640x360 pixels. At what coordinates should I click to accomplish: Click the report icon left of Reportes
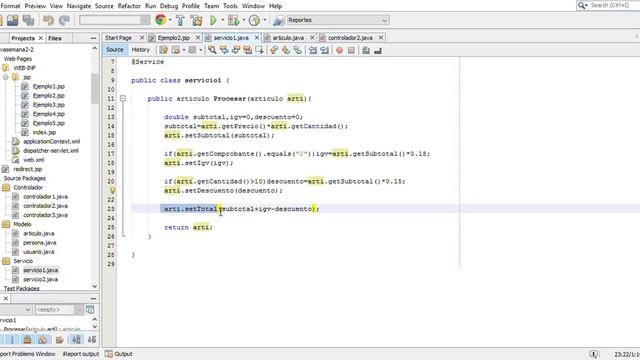[278, 20]
